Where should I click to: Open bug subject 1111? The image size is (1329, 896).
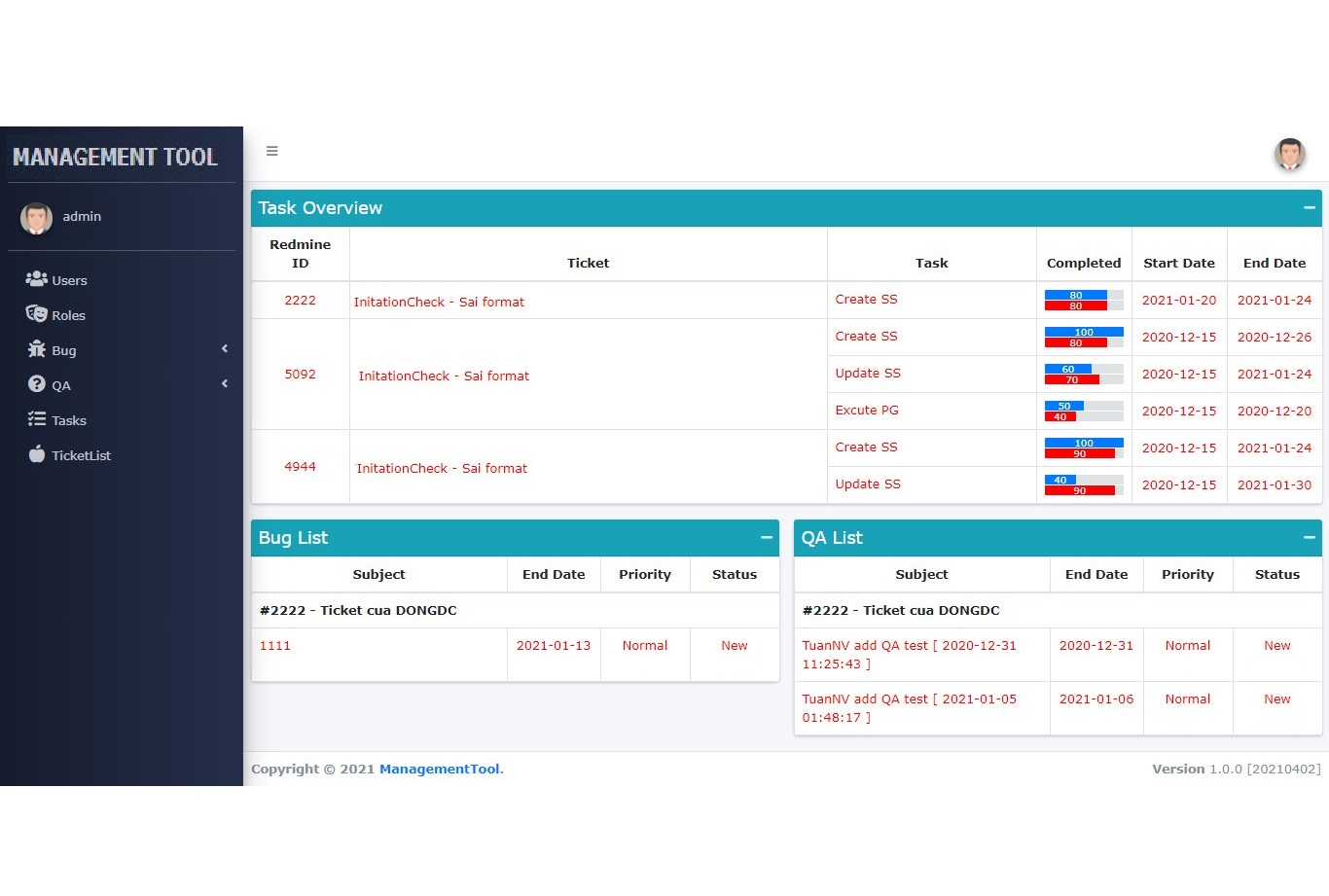click(x=275, y=645)
